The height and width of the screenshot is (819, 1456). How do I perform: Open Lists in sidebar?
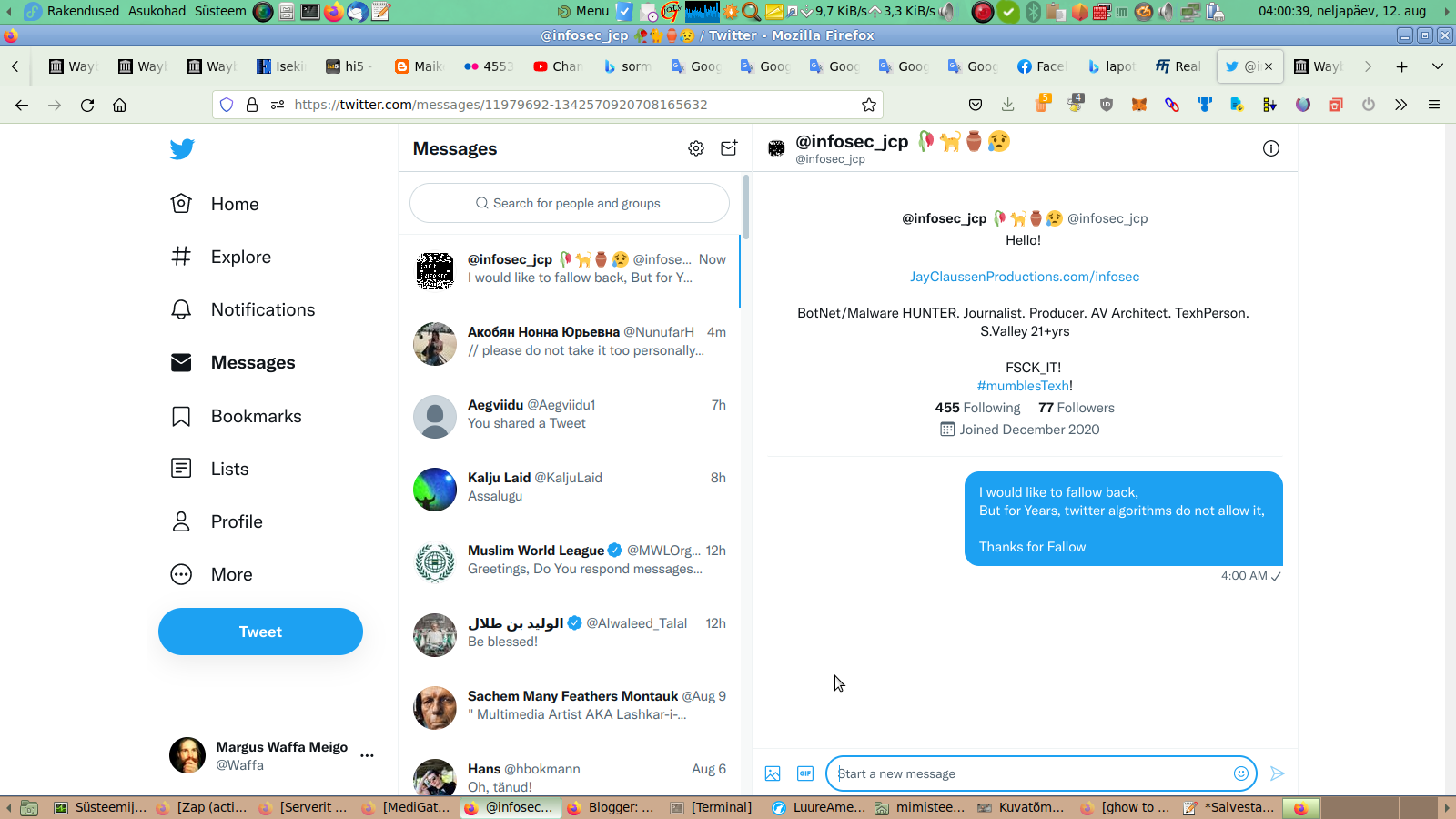coord(210,469)
